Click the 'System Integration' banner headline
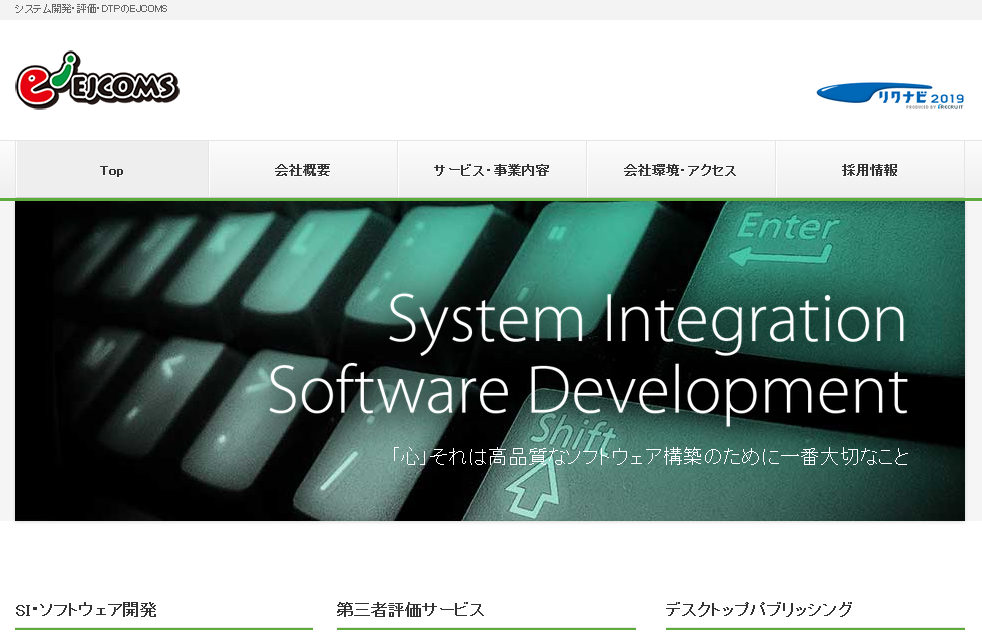Image resolution: width=982 pixels, height=640 pixels. coord(646,320)
